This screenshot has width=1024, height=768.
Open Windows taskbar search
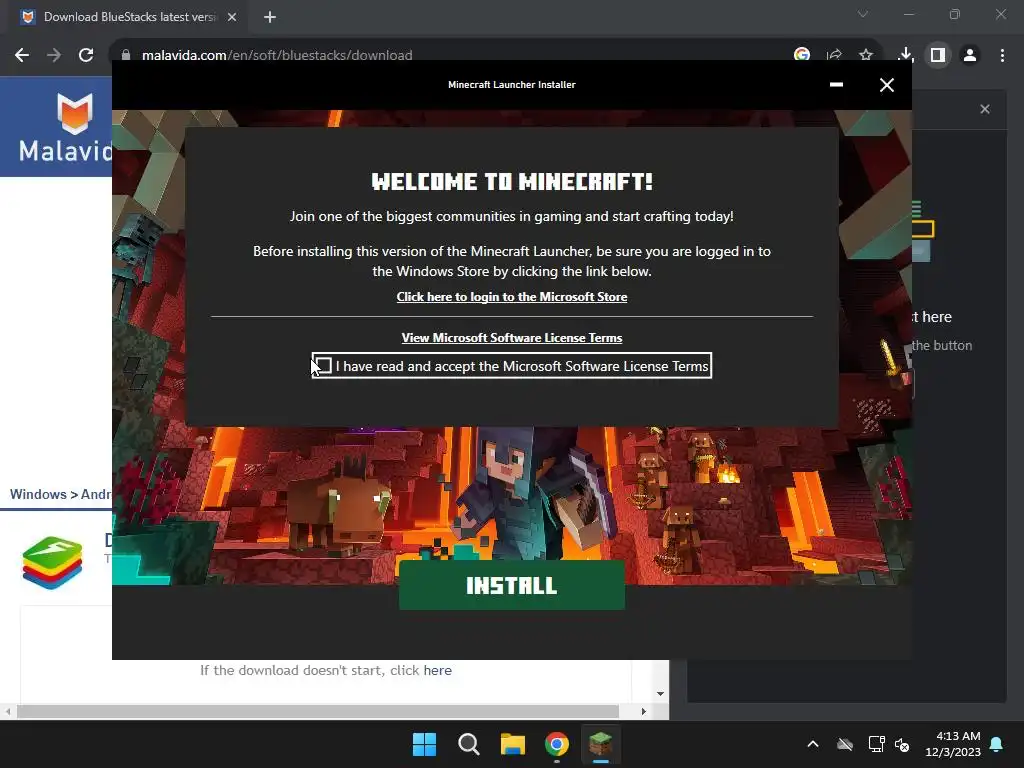click(x=468, y=744)
